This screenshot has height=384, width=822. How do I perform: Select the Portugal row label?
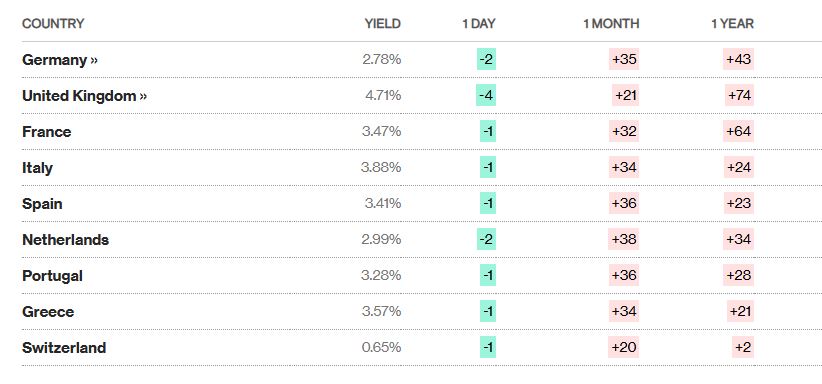coord(52,276)
